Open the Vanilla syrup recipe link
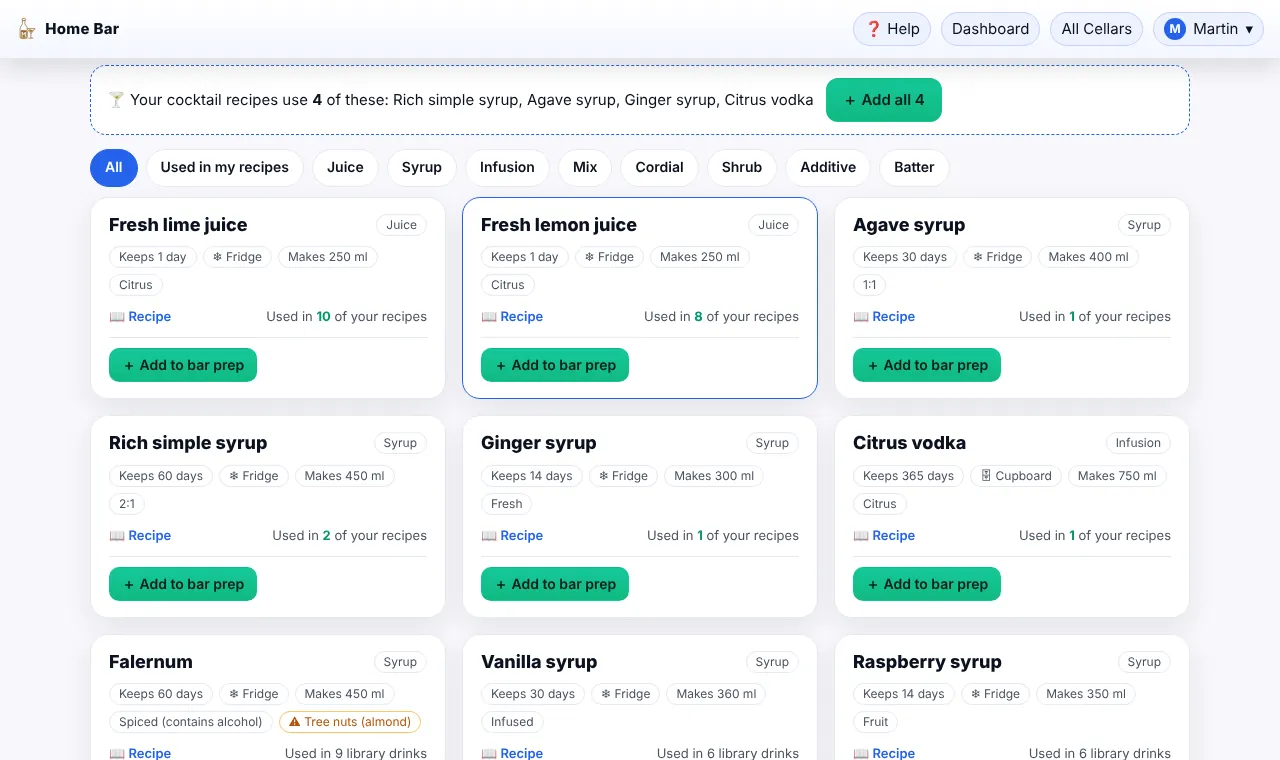Image resolution: width=1280 pixels, height=760 pixels. click(512, 753)
